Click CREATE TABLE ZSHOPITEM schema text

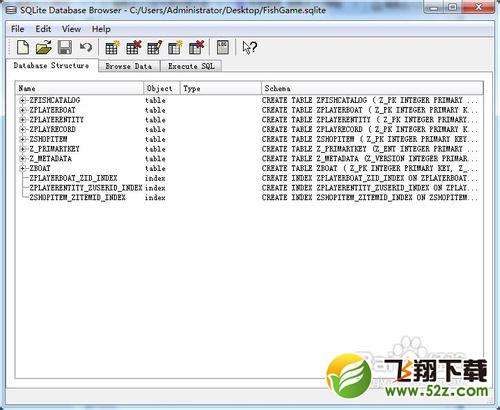pos(370,139)
